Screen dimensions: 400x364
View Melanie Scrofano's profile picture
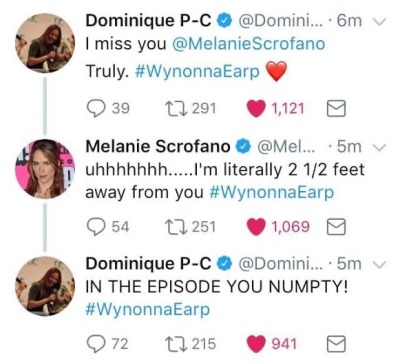coord(45,168)
